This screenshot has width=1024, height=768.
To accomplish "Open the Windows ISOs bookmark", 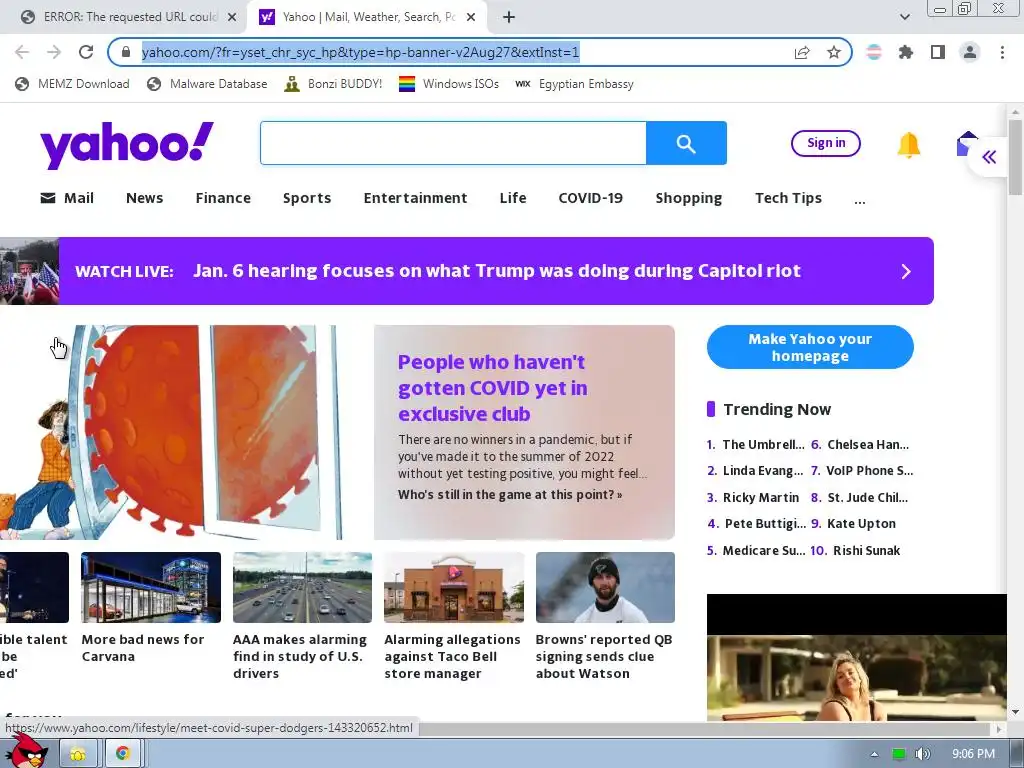I will [x=449, y=84].
